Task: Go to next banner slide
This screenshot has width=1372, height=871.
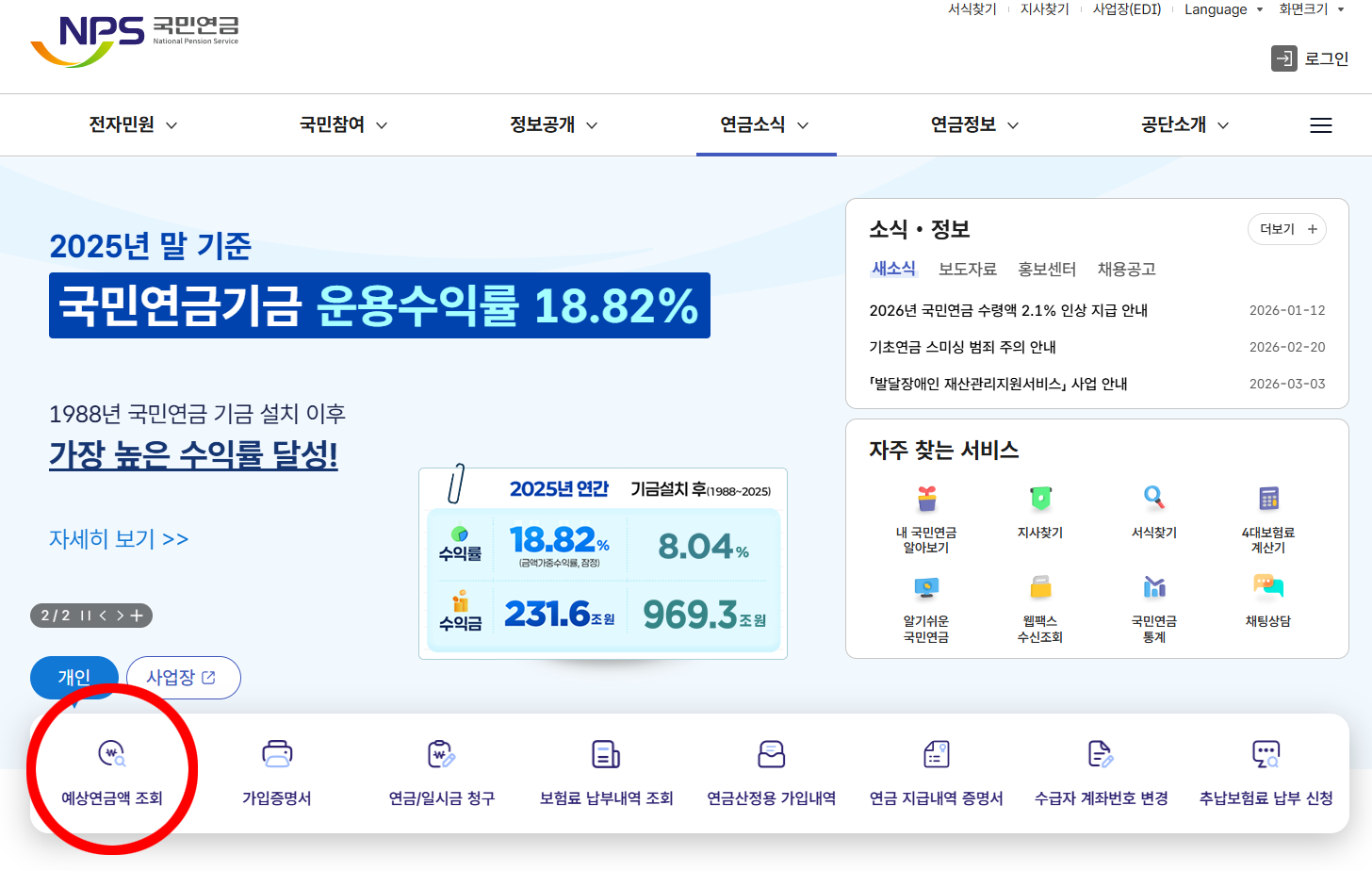Action: point(120,616)
